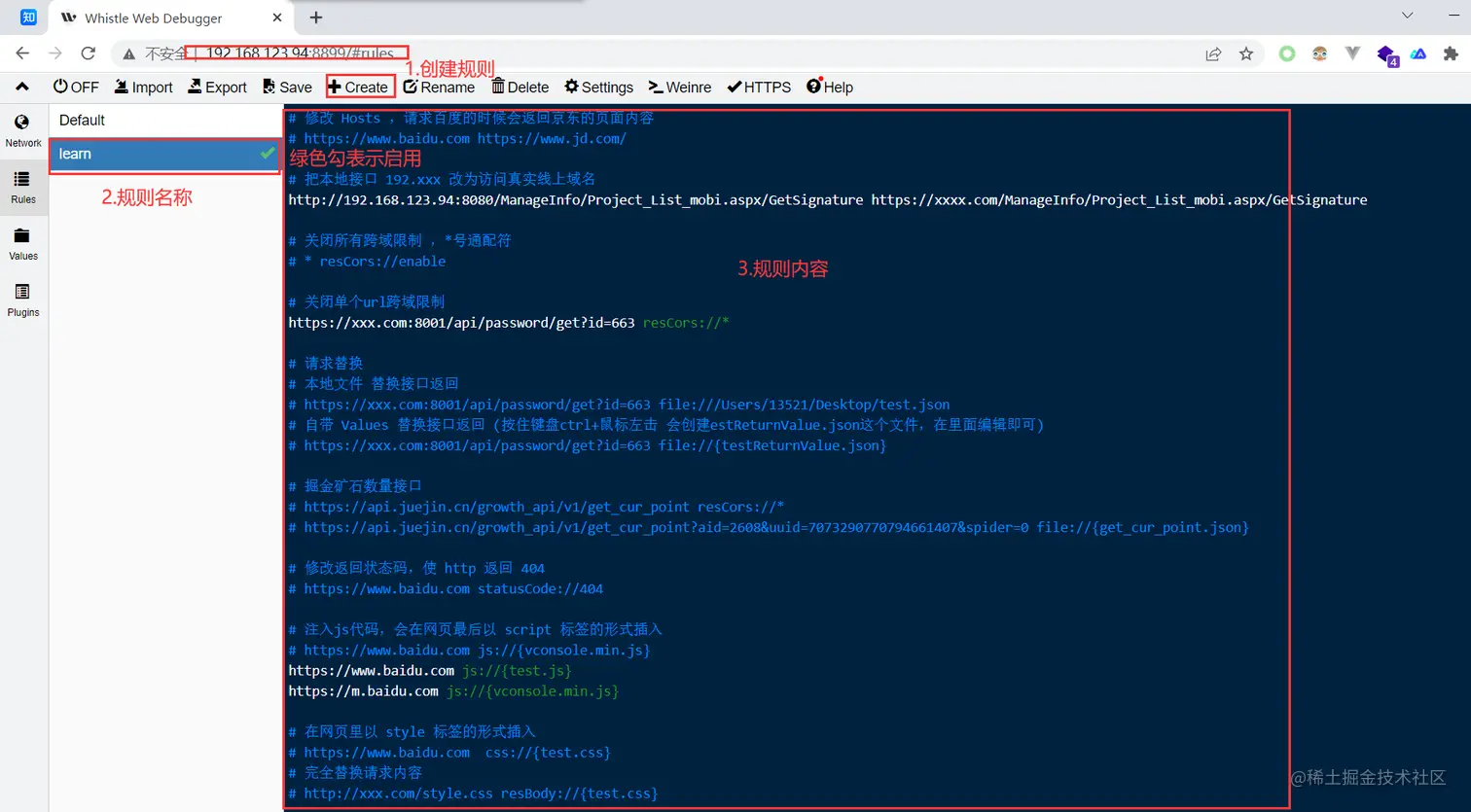Create a new rule group

point(359,87)
